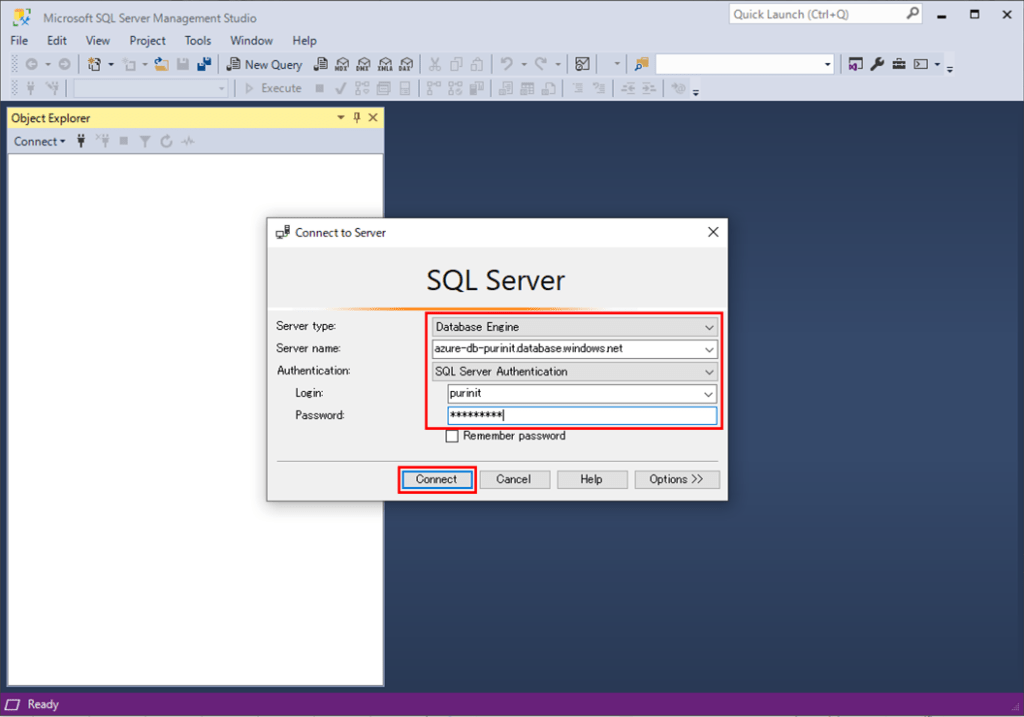The image size is (1024, 717).
Task: Pin the Object Explorer panel
Action: coord(356,117)
